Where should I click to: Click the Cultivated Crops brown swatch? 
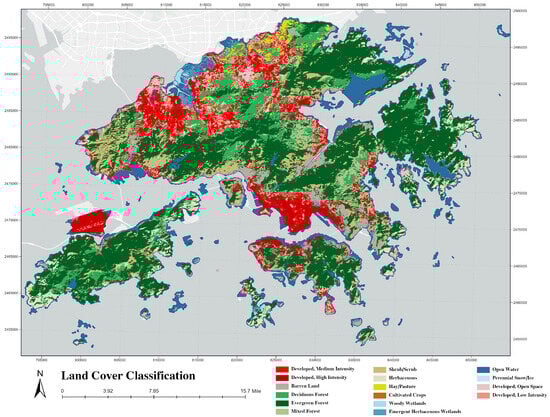point(380,395)
